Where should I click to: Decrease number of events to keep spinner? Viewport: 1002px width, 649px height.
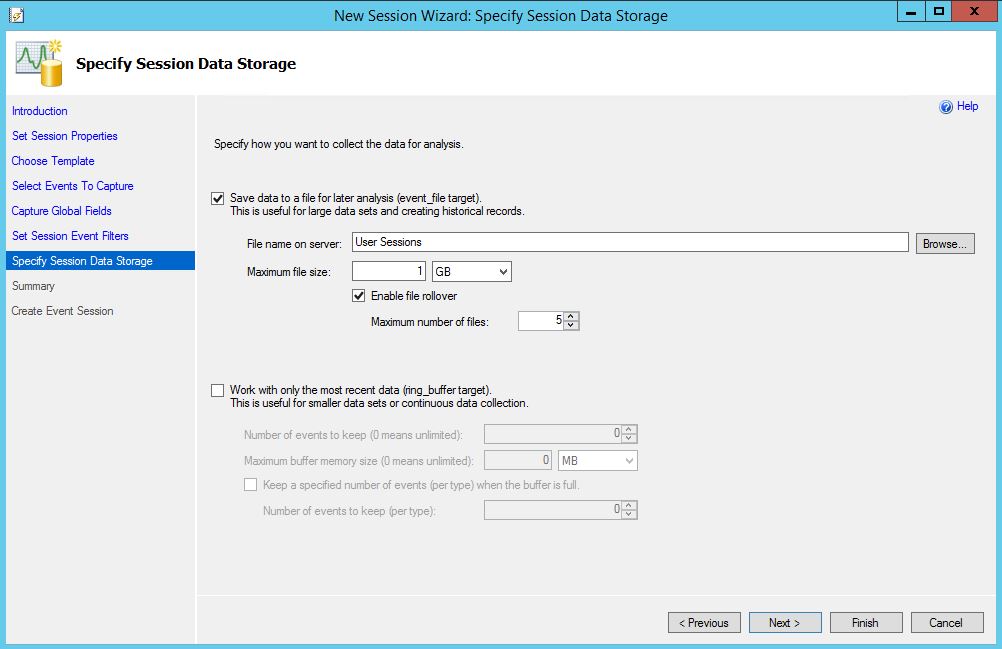[629, 438]
